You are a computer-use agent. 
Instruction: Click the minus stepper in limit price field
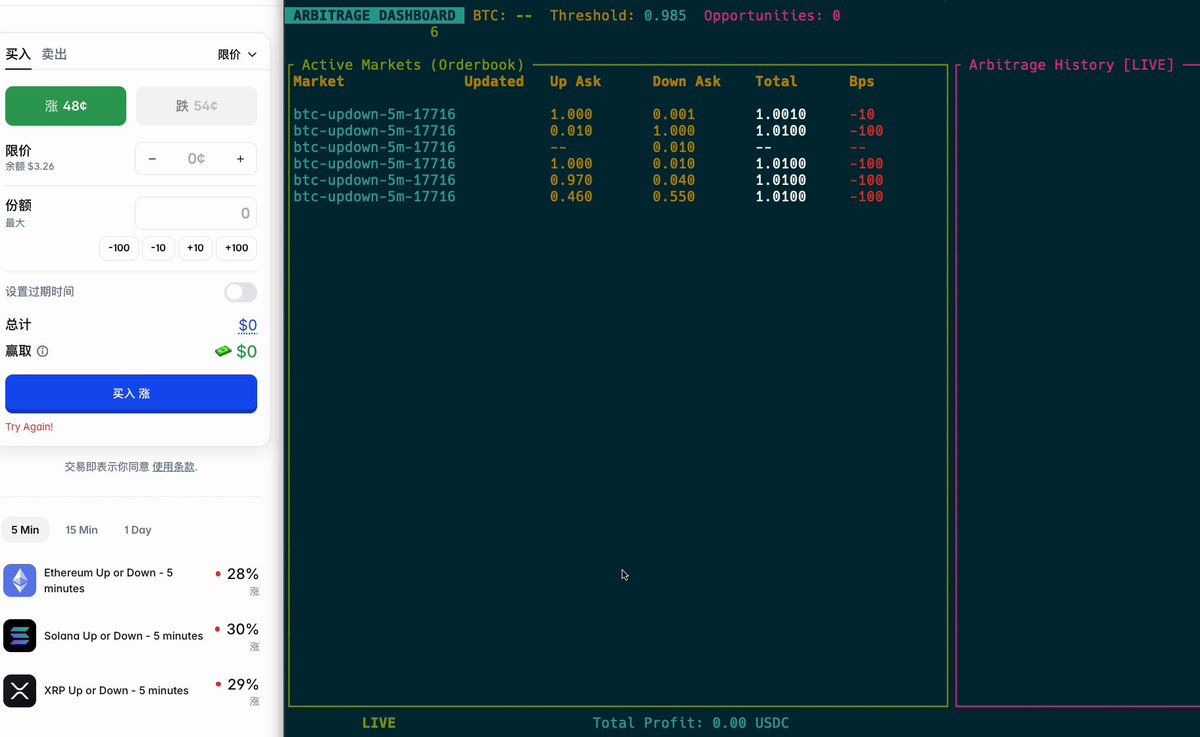(x=152, y=159)
